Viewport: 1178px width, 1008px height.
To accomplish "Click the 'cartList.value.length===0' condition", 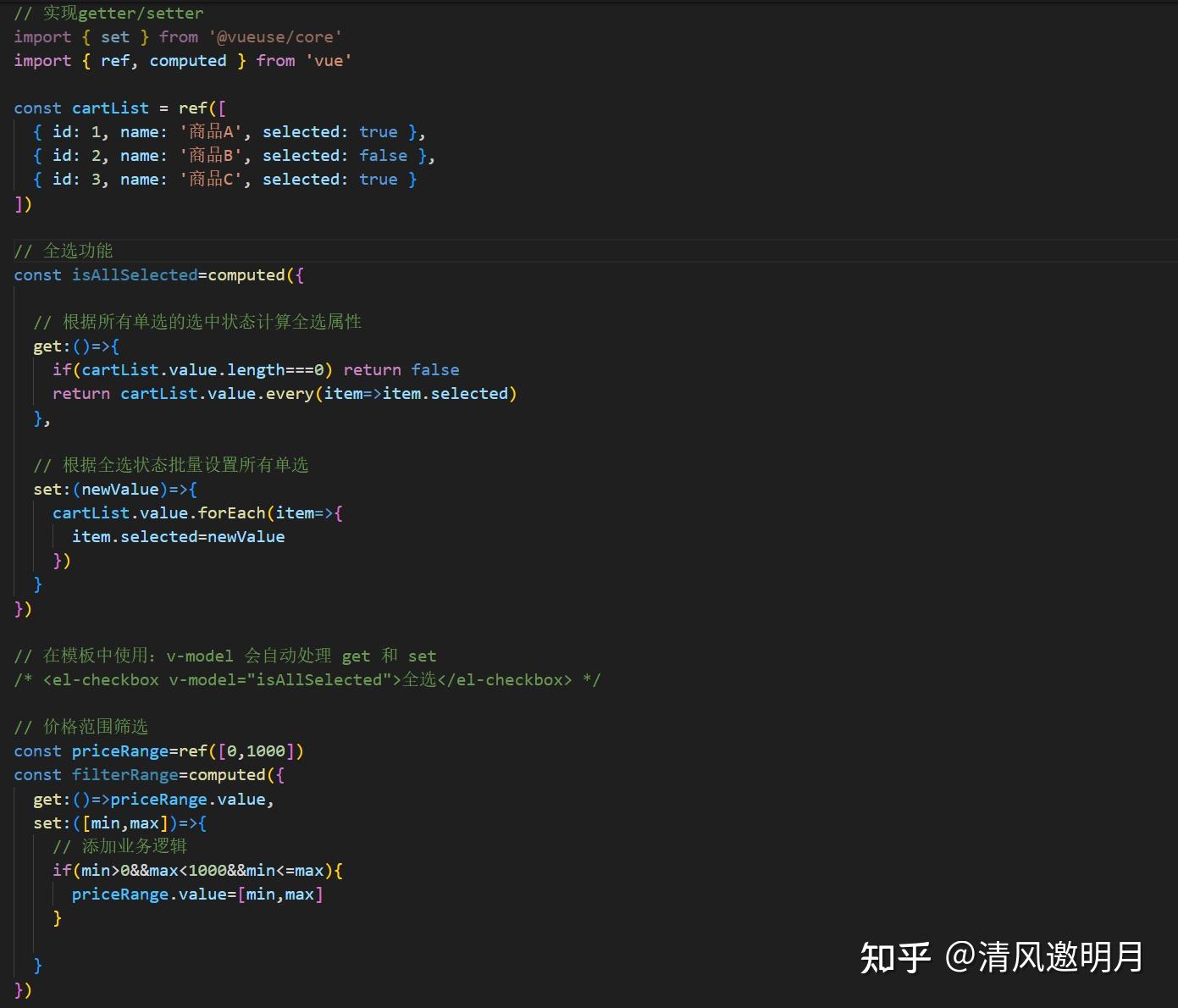I will (202, 369).
